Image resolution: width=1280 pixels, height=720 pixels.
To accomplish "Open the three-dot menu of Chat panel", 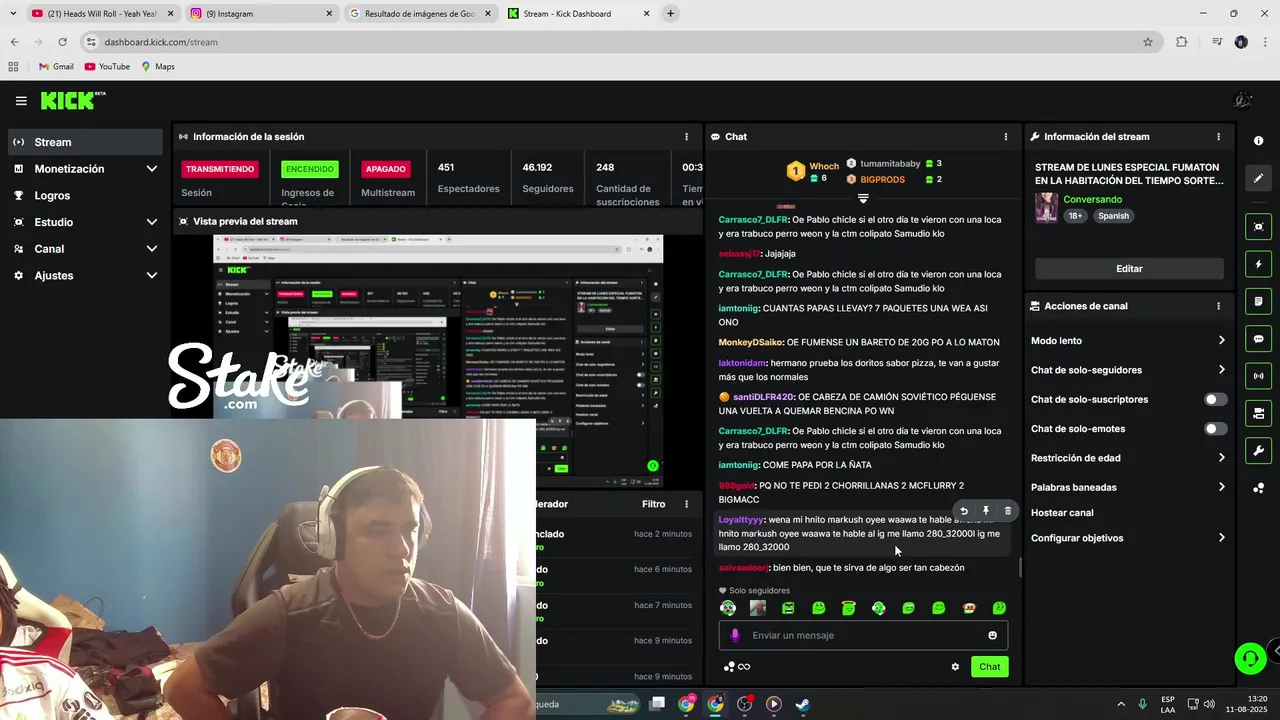I will point(1006,137).
